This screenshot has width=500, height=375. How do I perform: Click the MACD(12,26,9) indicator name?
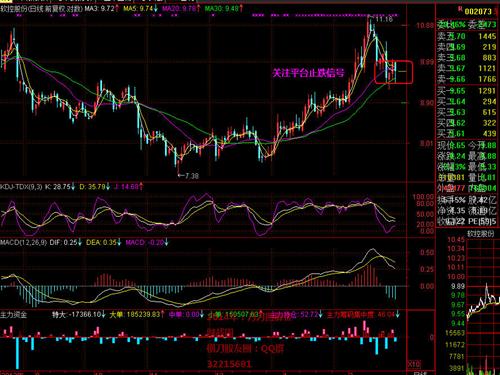point(23,242)
